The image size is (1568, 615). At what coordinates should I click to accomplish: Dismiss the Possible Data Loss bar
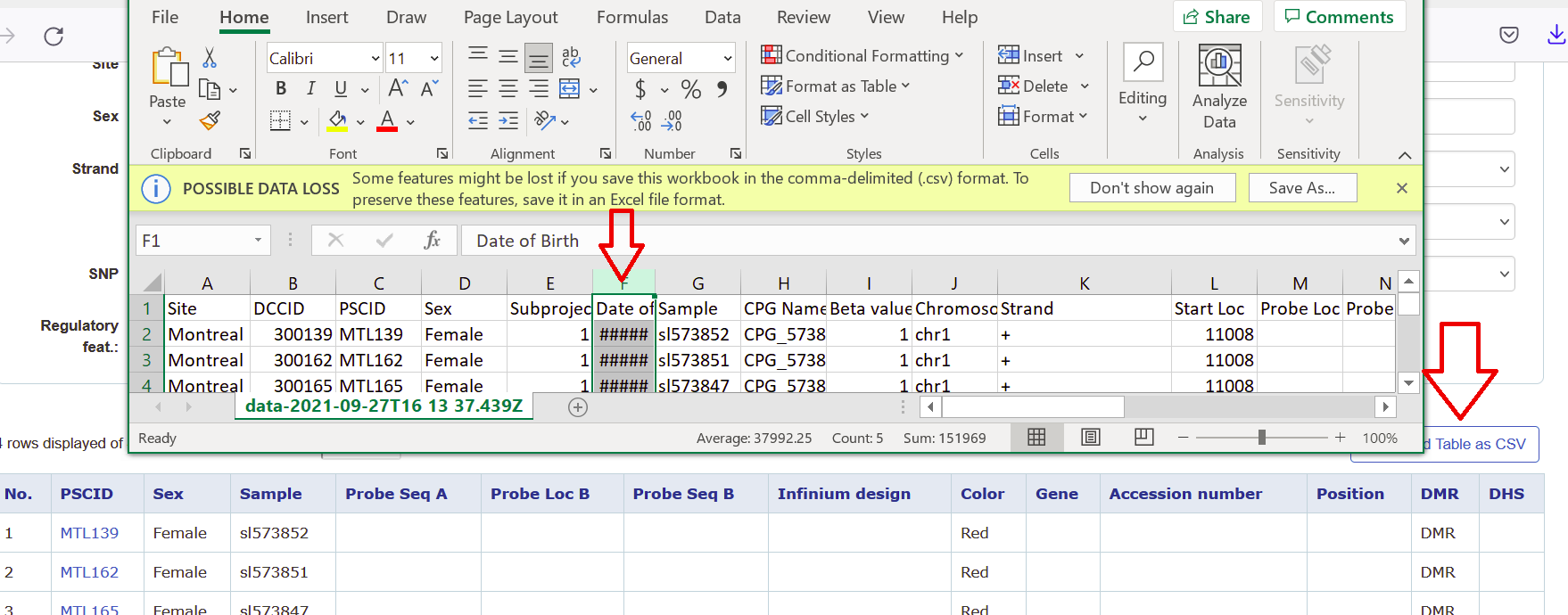click(1402, 188)
